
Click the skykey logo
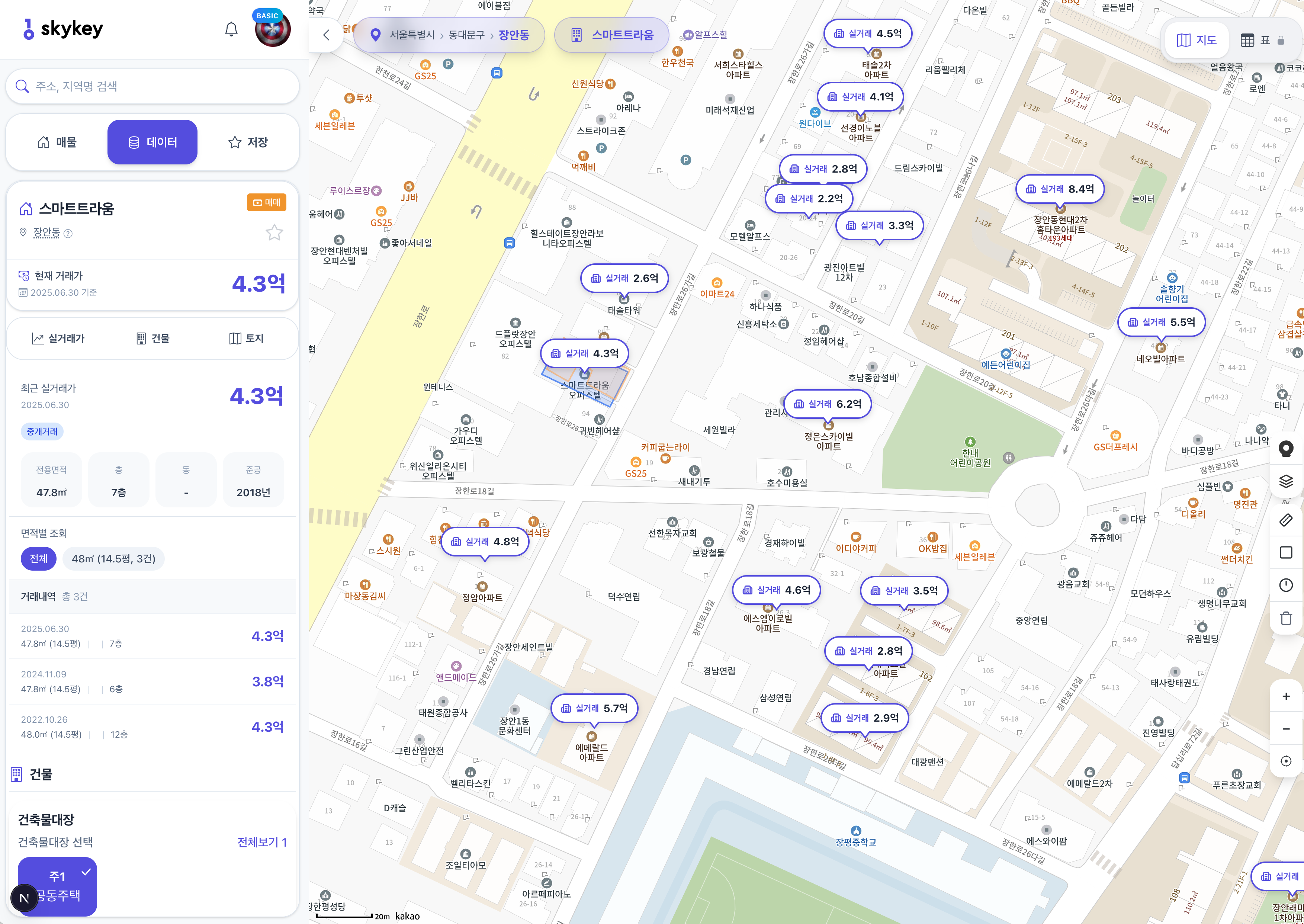point(62,28)
